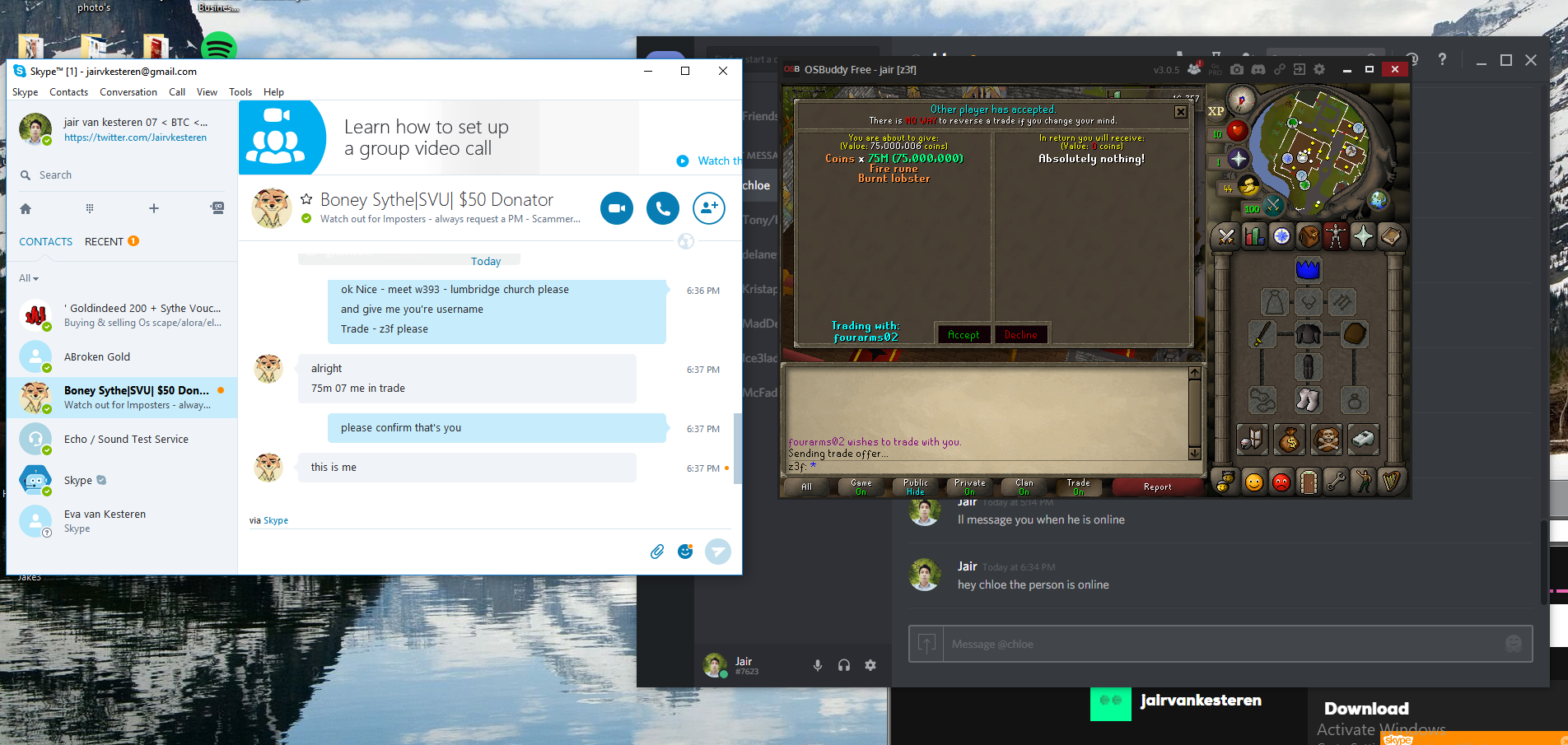The height and width of the screenshot is (745, 1568).
Task: Add people to the Skype conversation
Action: coord(709,208)
